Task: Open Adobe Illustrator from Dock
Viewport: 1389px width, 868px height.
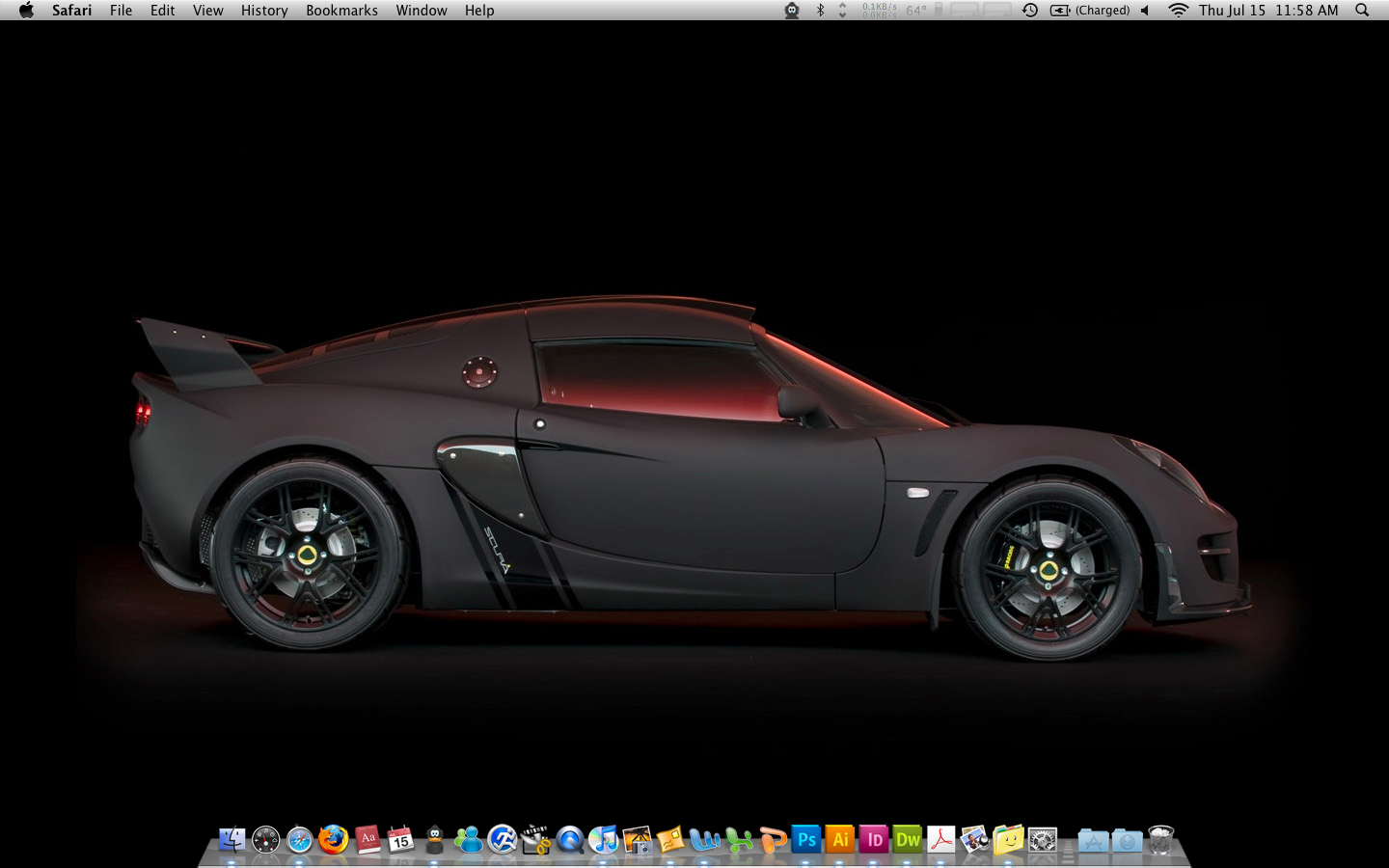Action: [x=840, y=840]
